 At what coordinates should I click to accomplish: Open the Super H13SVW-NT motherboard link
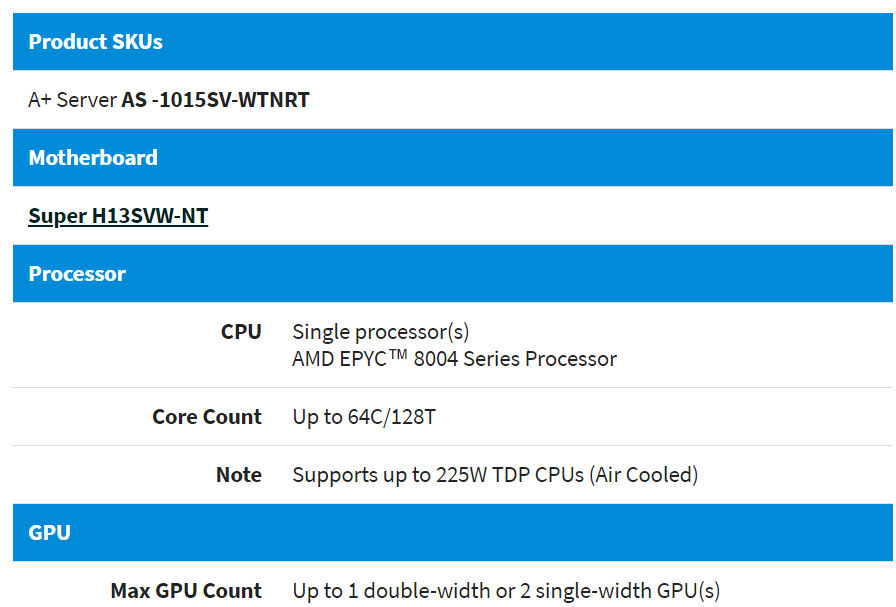118,216
